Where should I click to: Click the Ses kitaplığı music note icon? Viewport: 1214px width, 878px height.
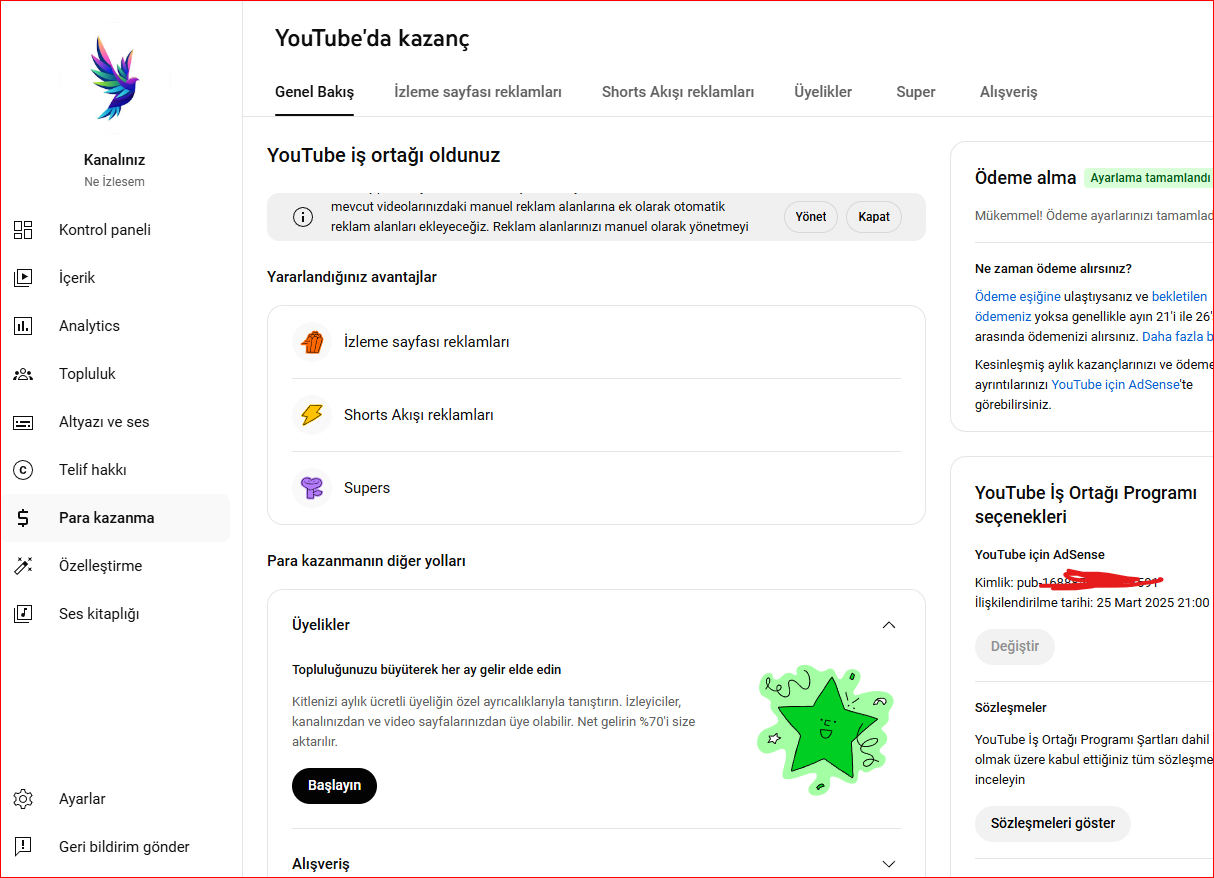23,614
